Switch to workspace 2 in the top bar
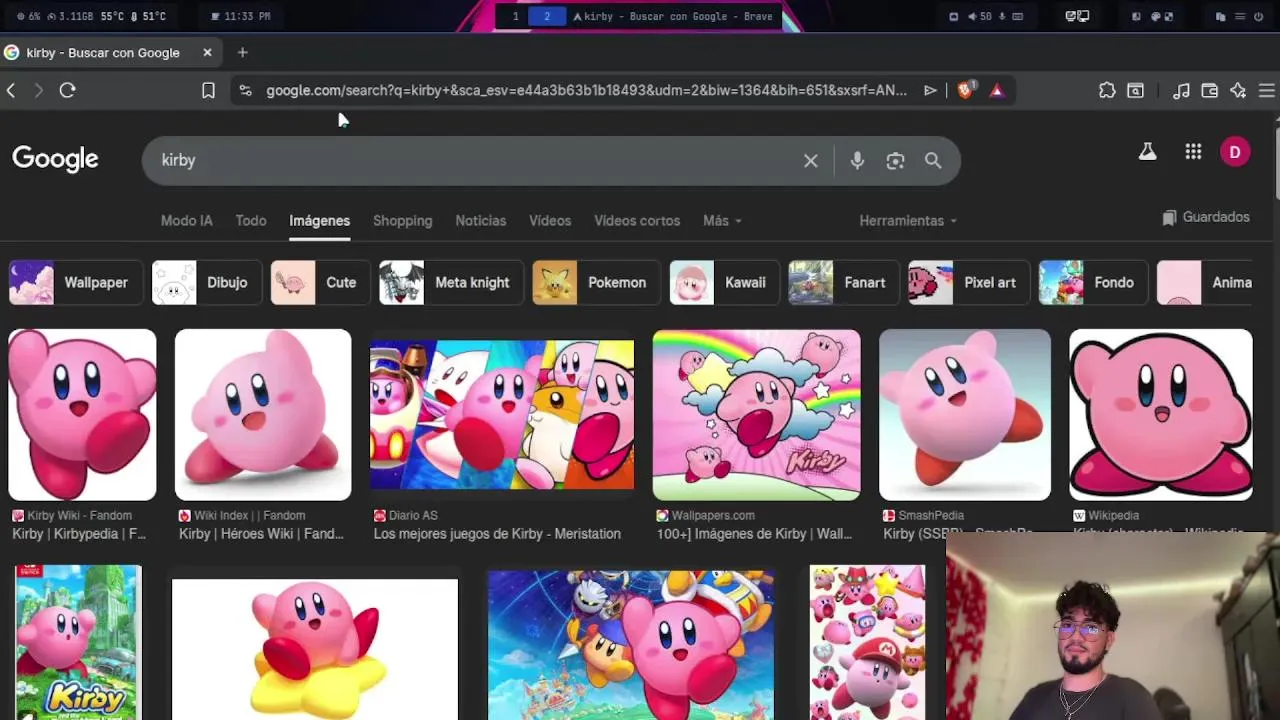Image resolution: width=1280 pixels, height=720 pixels. (546, 16)
